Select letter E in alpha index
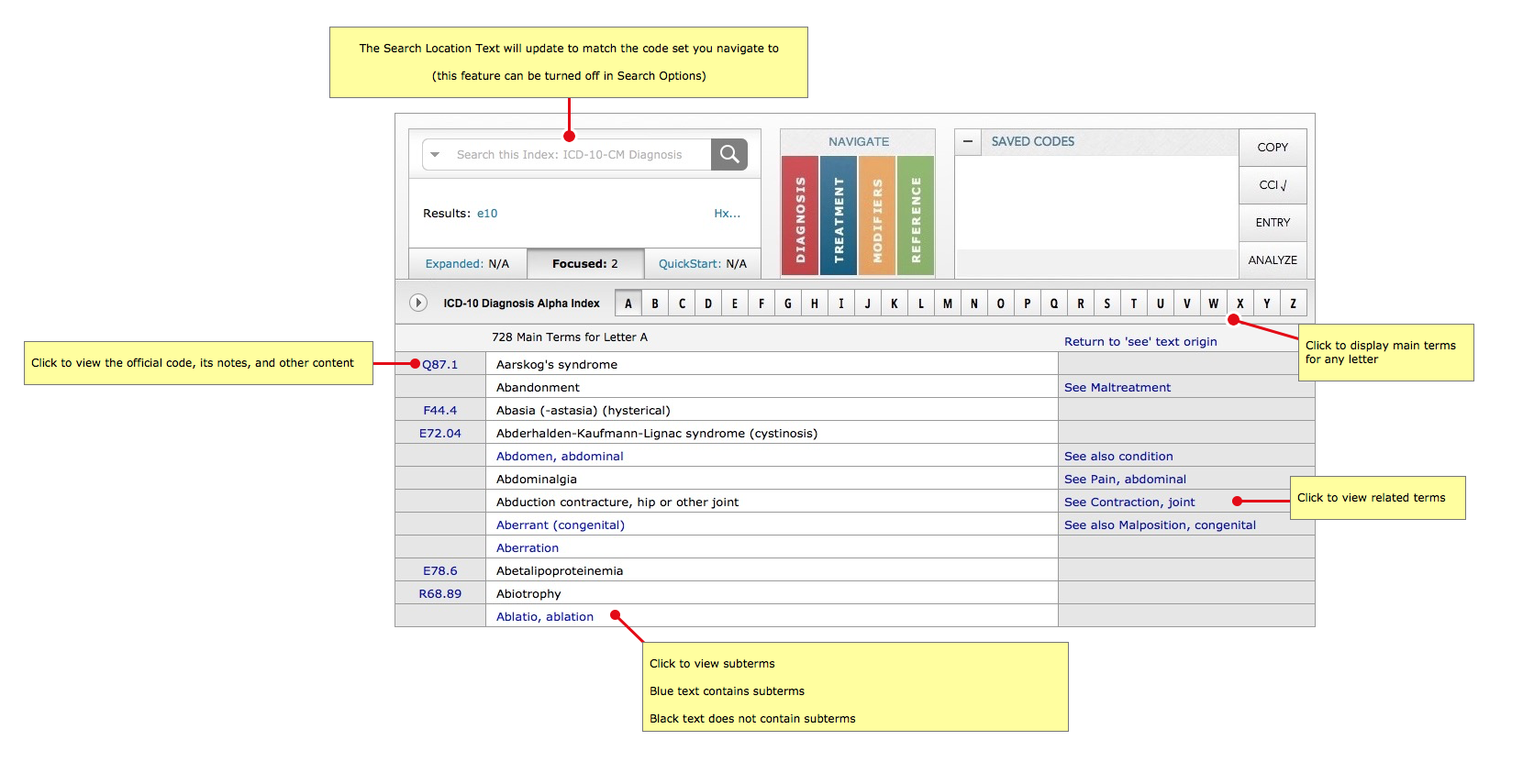 (x=735, y=304)
